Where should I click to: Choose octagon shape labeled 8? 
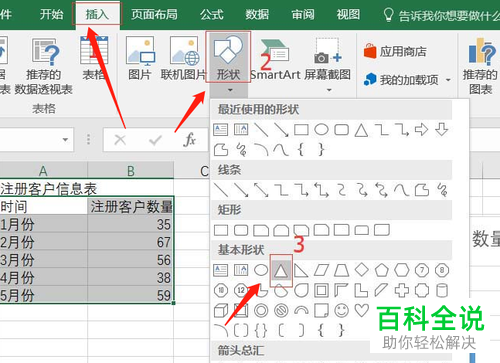click(442, 270)
